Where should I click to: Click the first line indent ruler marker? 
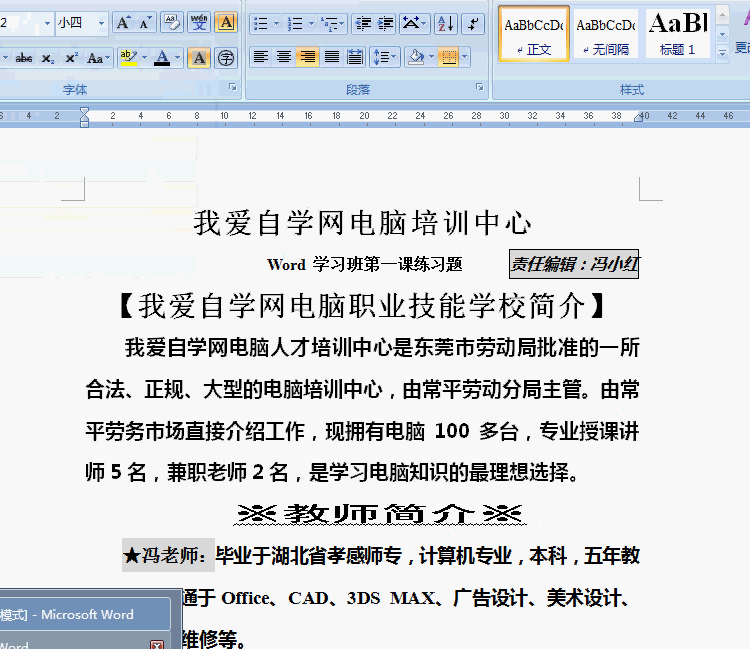84,112
